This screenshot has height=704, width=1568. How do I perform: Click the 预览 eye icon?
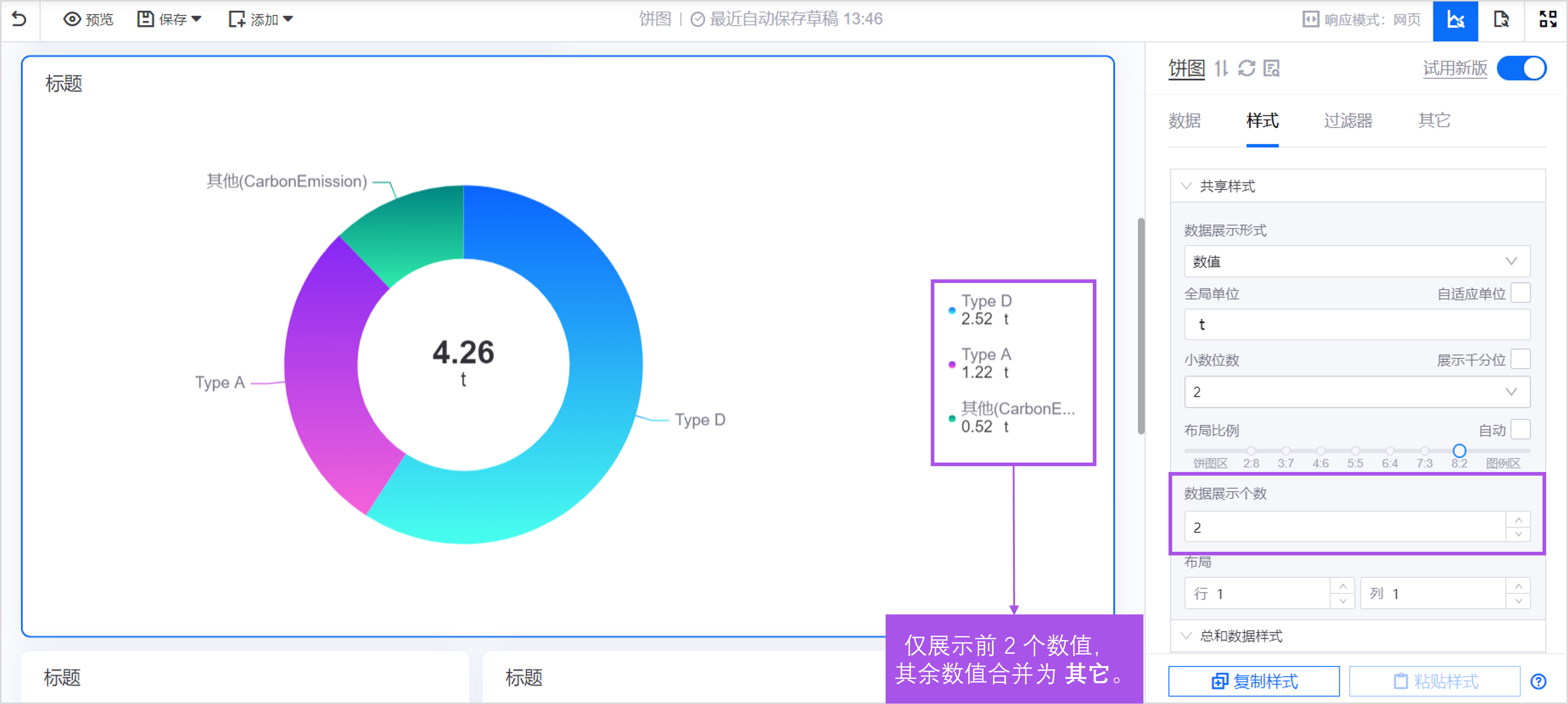tap(72, 20)
